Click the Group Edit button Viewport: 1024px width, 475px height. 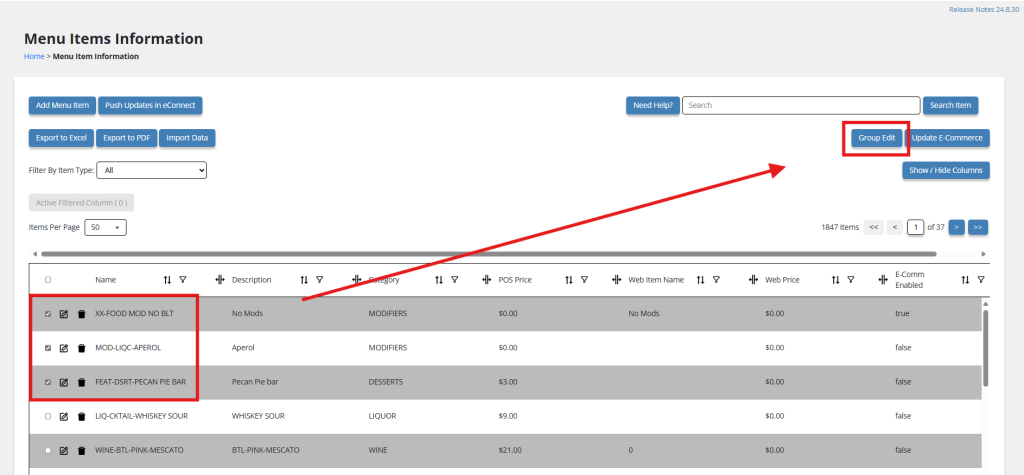tap(876, 138)
